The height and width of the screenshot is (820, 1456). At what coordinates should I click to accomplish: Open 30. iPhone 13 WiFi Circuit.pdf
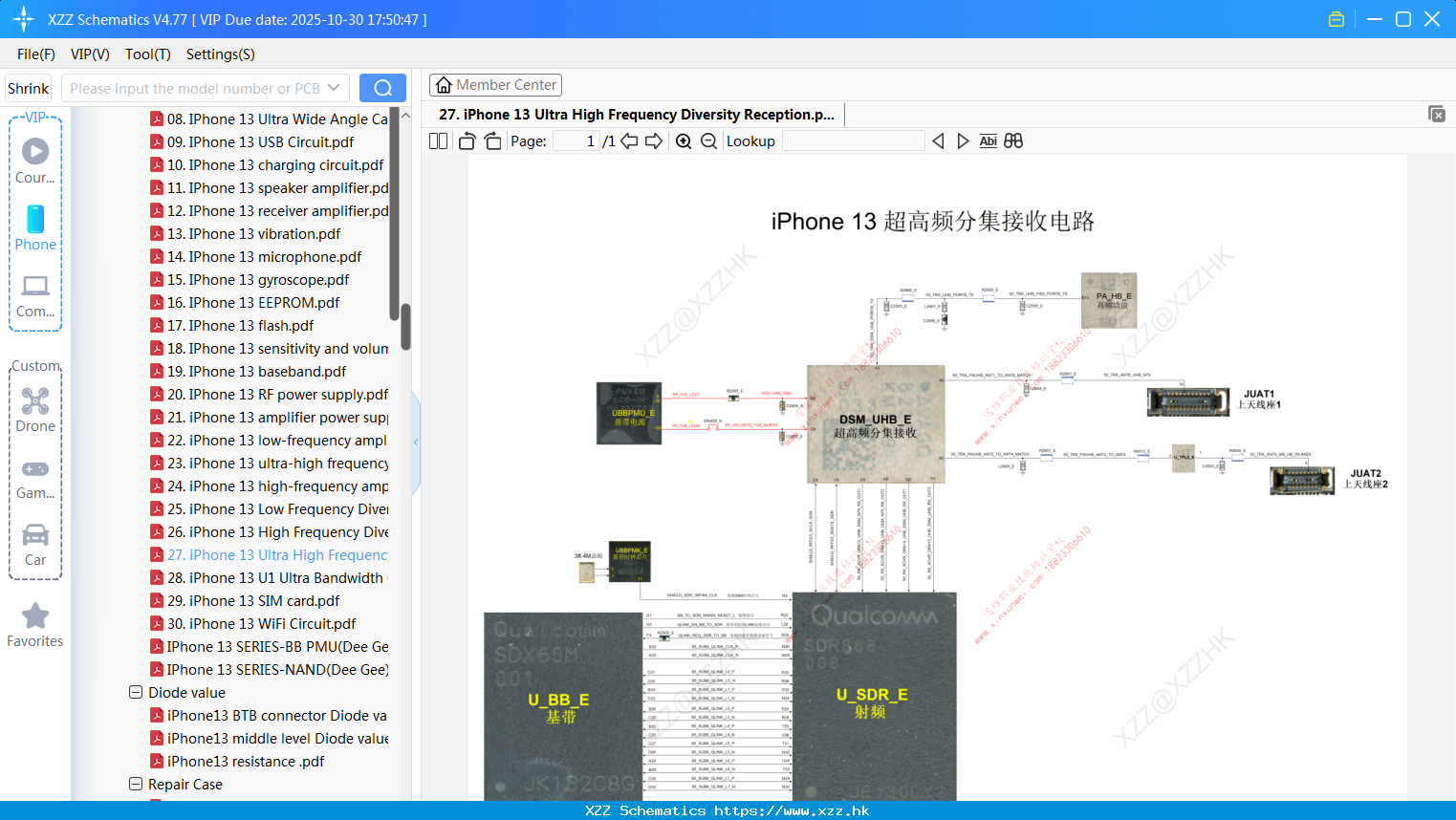pos(253,623)
